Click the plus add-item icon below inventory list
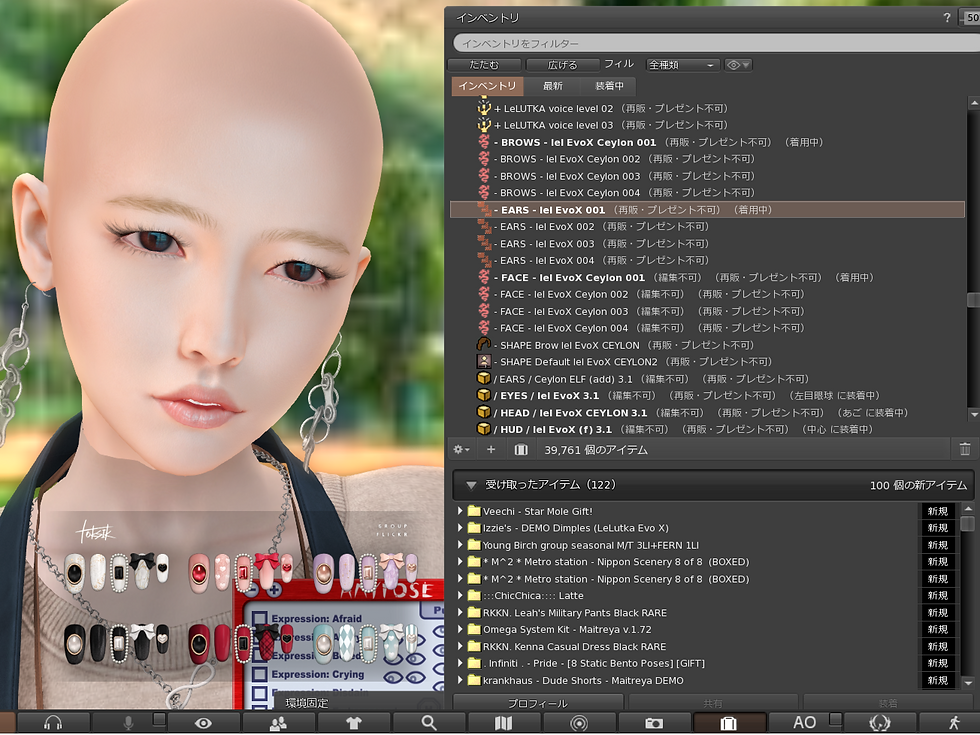Image resolution: width=980 pixels, height=735 pixels. pyautogui.click(x=491, y=449)
